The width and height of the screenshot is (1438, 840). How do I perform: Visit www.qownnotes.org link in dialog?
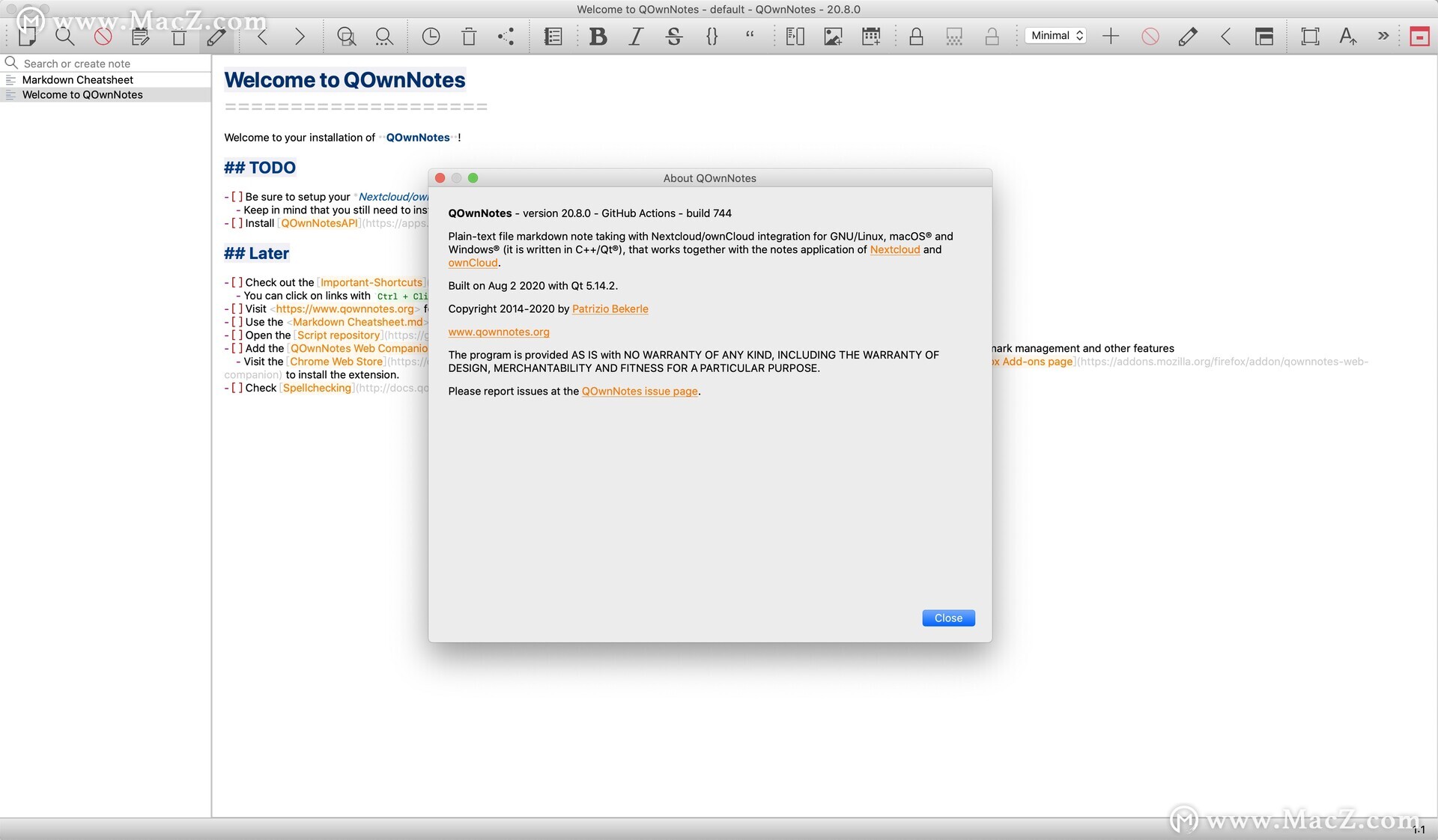click(x=499, y=332)
